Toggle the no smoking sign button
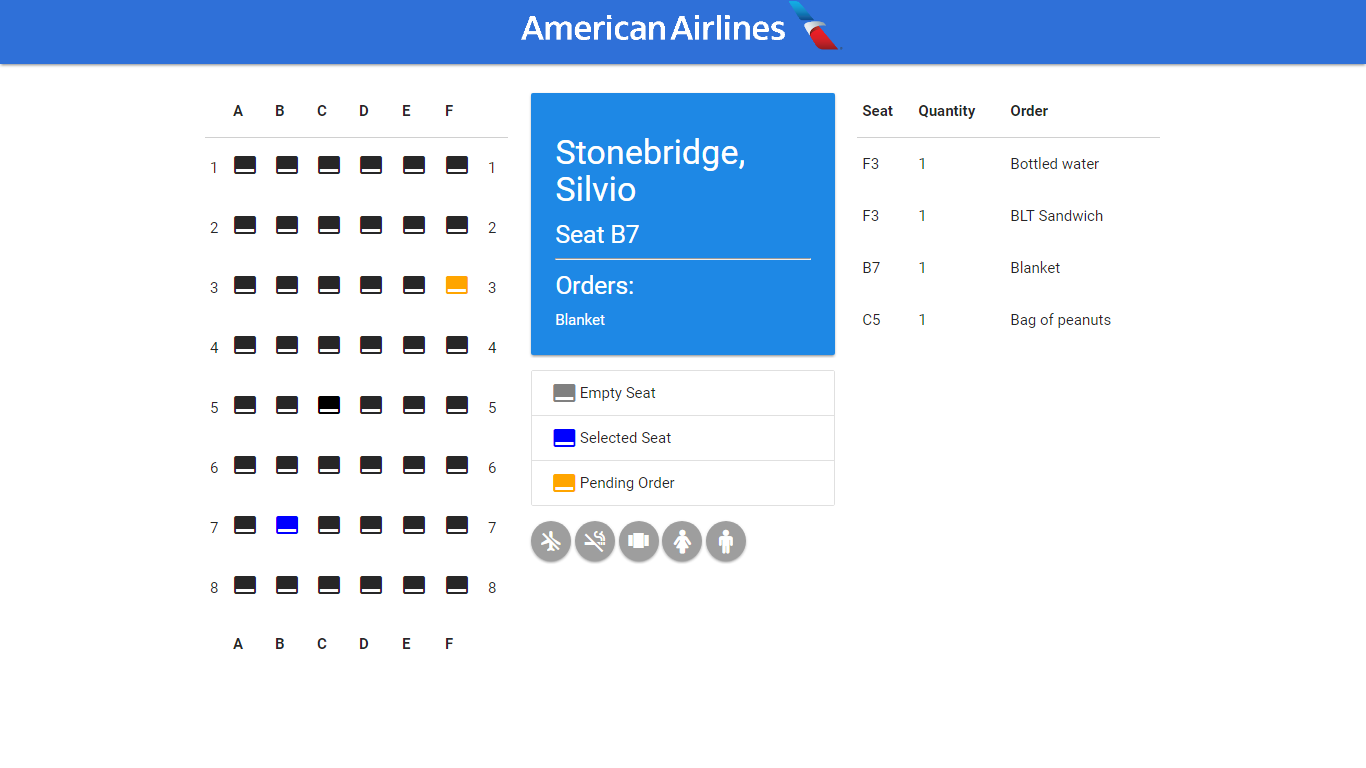 (594, 542)
